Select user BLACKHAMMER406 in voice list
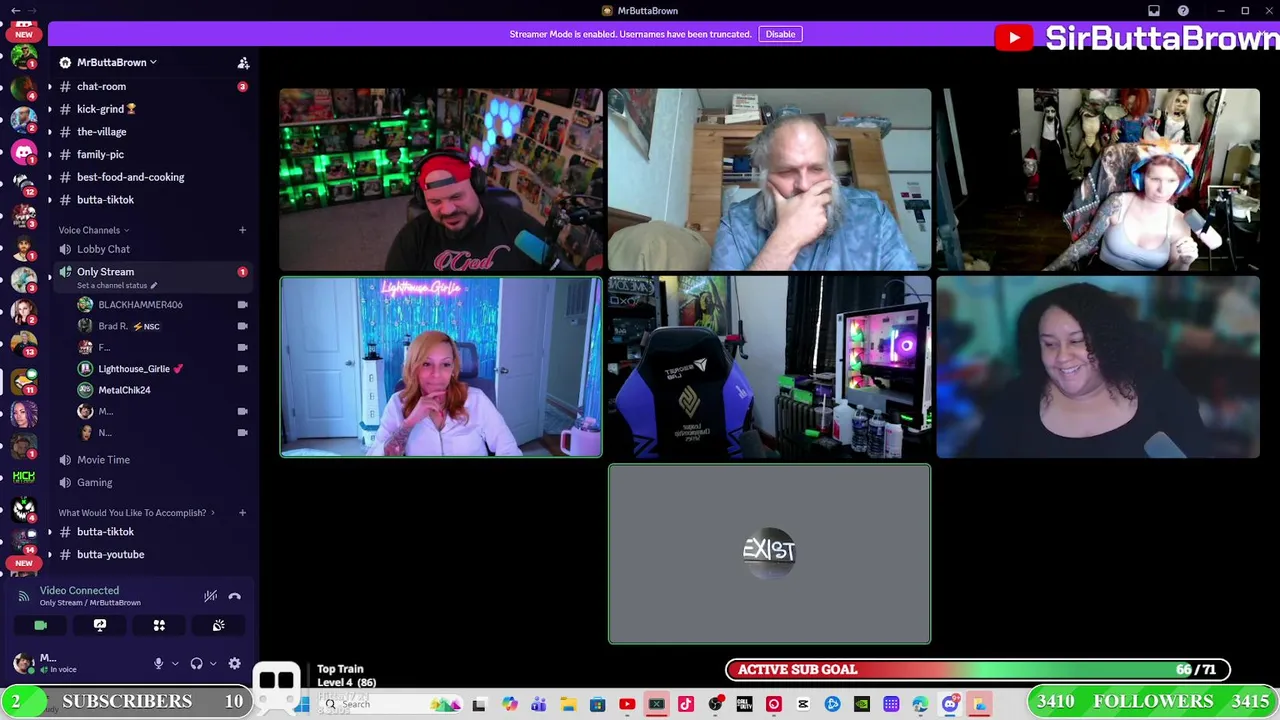The width and height of the screenshot is (1280, 720). coord(140,304)
